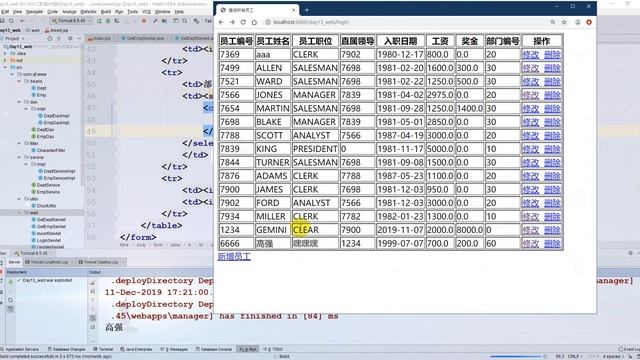Click the 入职日期 column header
The height and width of the screenshot is (360, 640).
click(400, 41)
